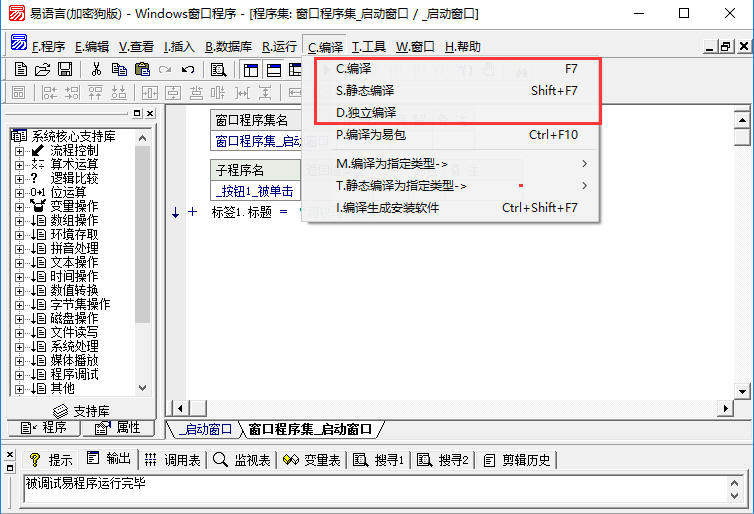Open the _启动窗口 editor tab
This screenshot has height=514, width=754.
click(205, 429)
